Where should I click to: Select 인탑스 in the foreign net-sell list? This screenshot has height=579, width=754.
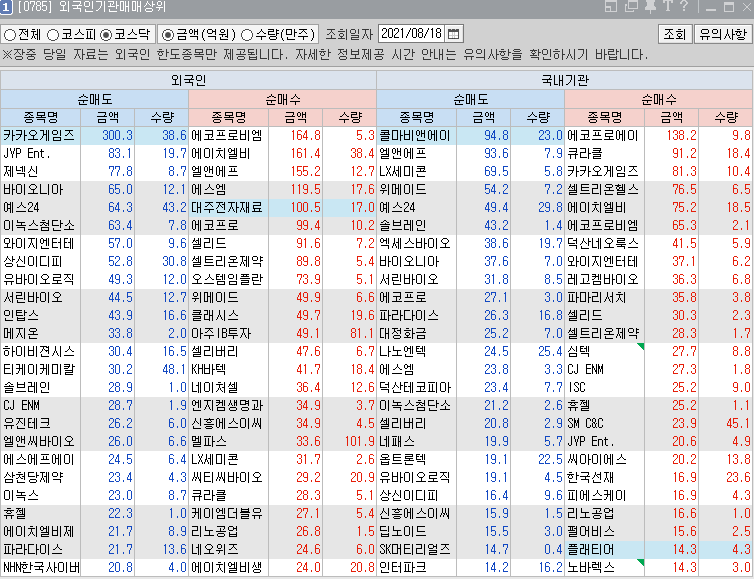21,315
